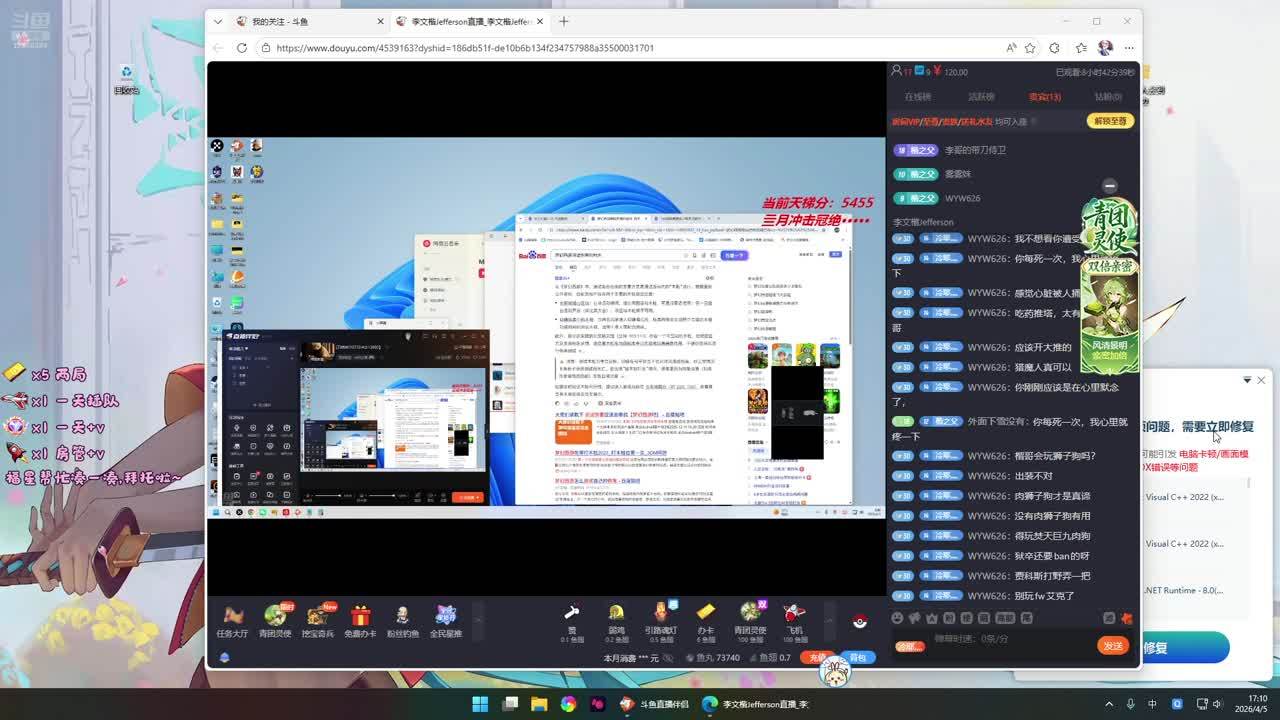Click the 免费办卡 gift box icon
The image size is (1280, 720).
pyautogui.click(x=361, y=619)
